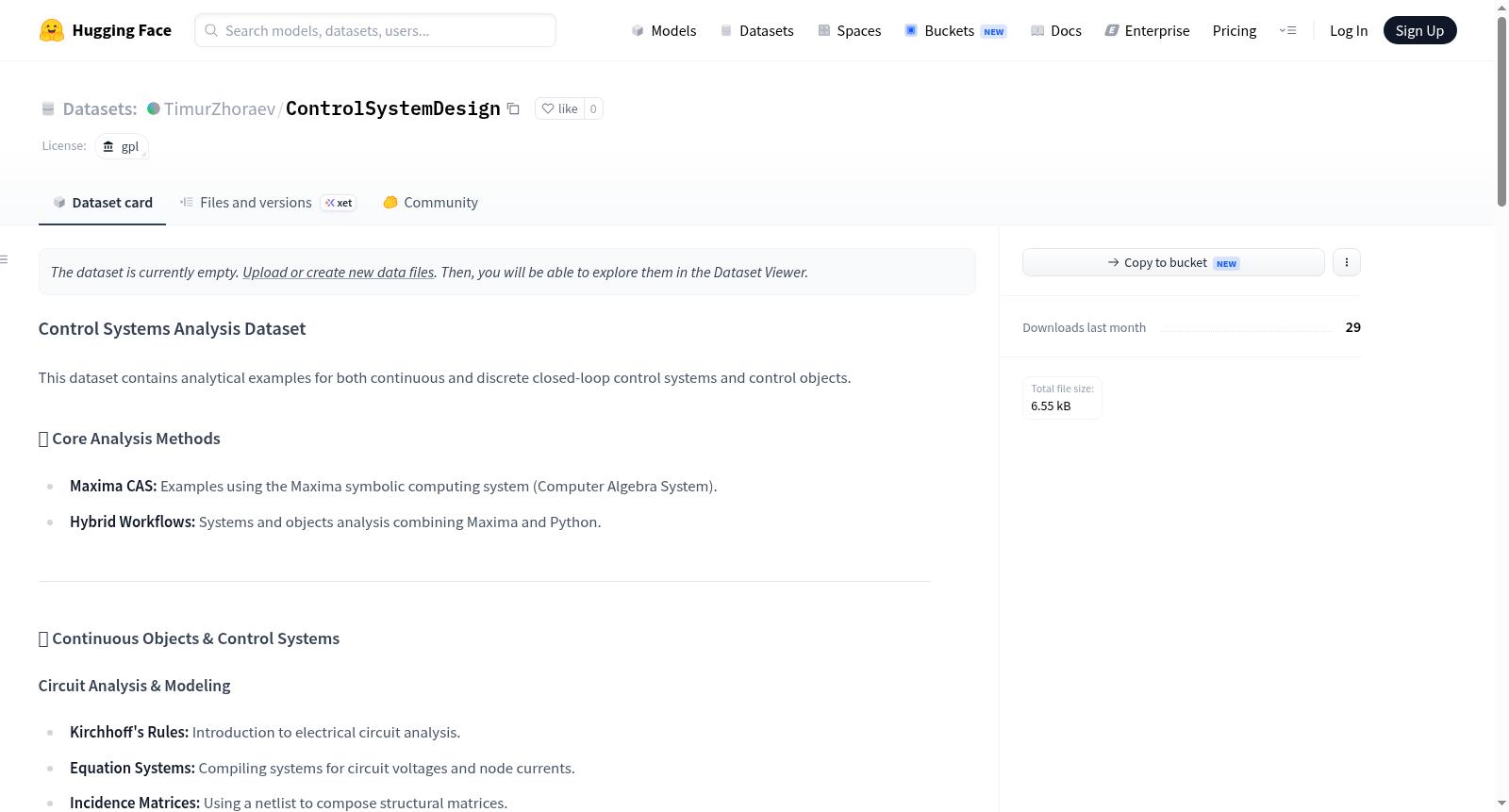The height and width of the screenshot is (812, 1509).
Task: Click the Circuit Analysis & Modeling heading
Action: (134, 686)
